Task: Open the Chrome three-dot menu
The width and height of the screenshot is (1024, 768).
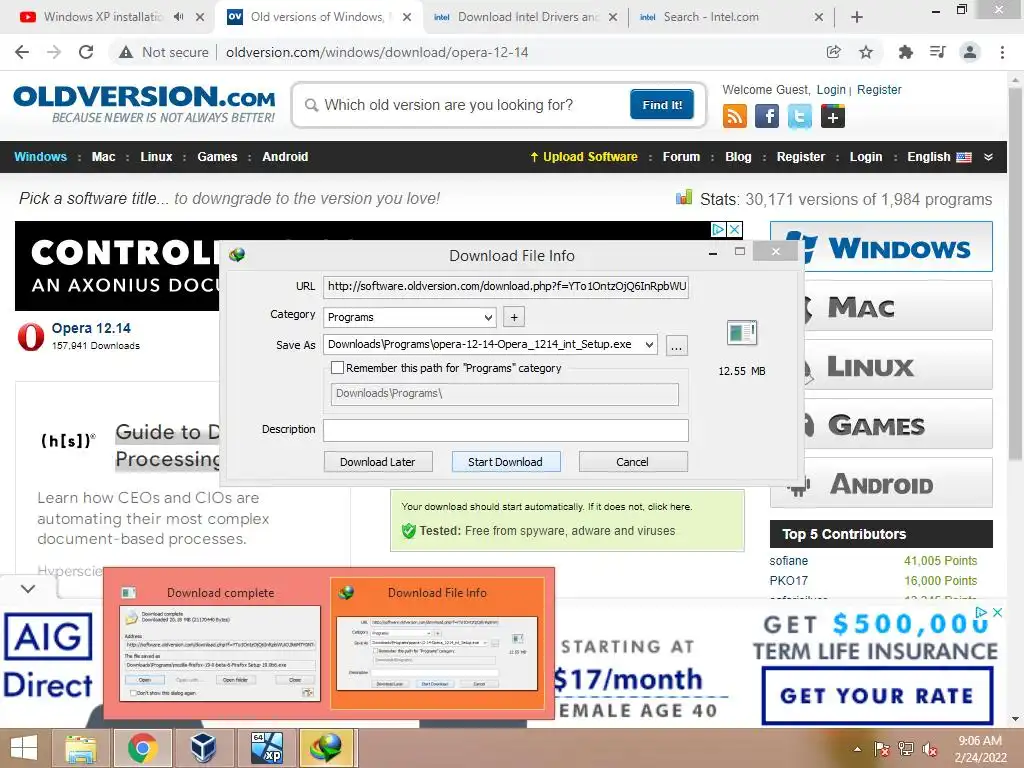Action: tap(1002, 52)
